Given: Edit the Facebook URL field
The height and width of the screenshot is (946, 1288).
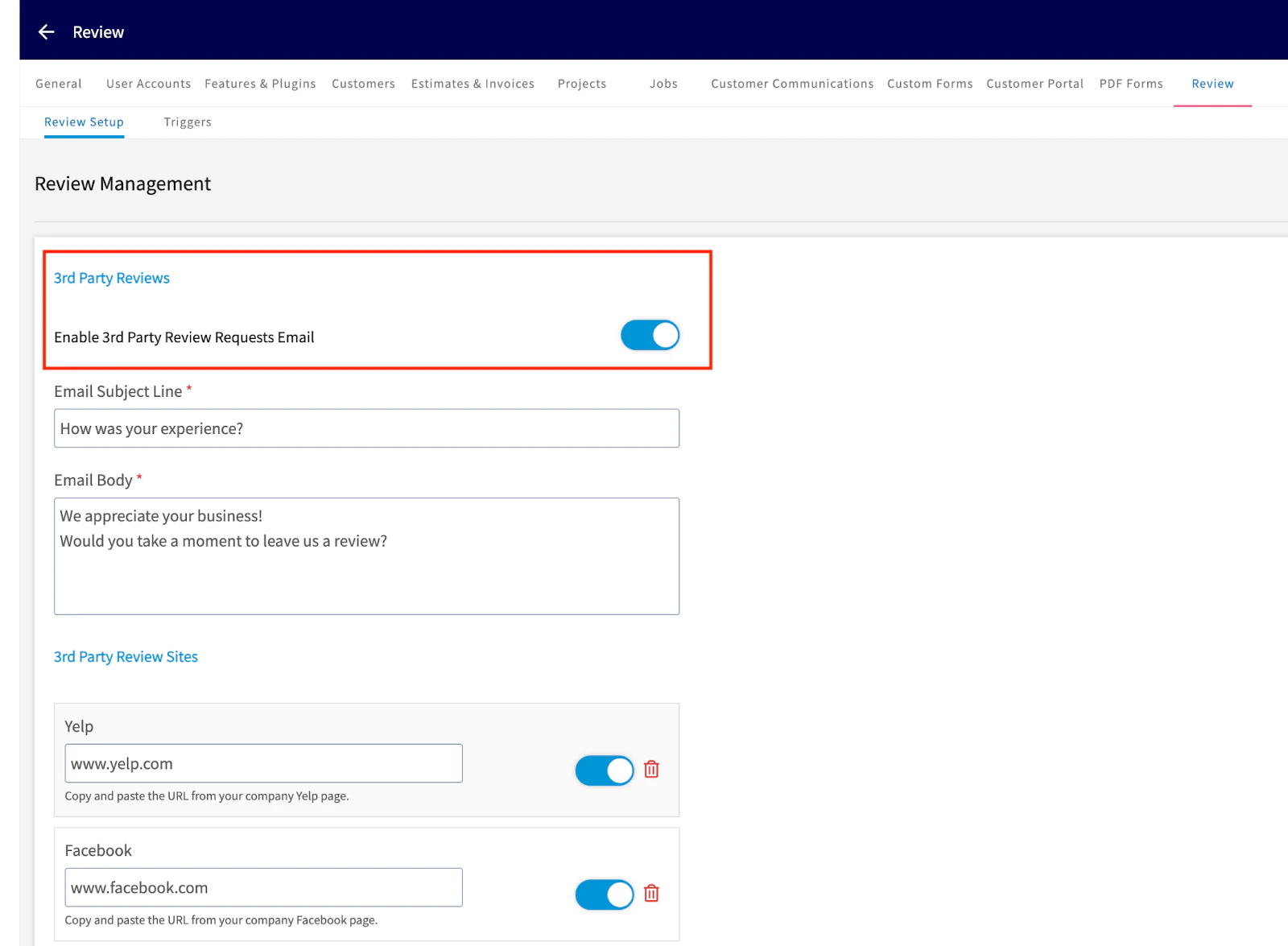Looking at the screenshot, I should (263, 887).
